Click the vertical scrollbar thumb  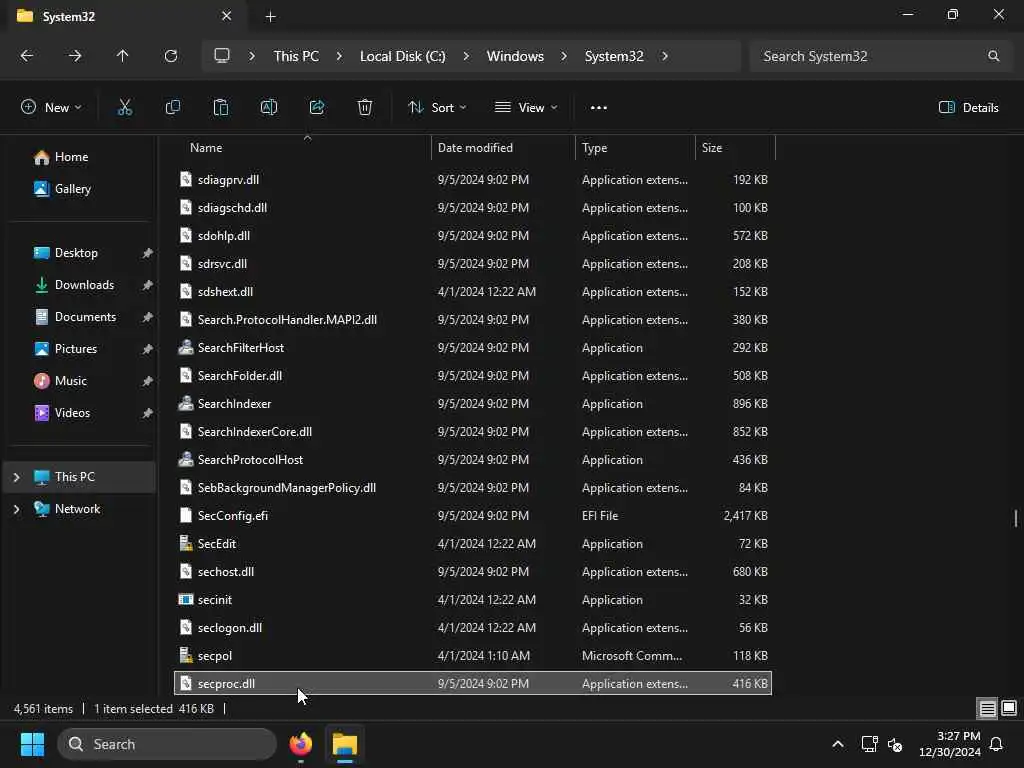[1016, 519]
